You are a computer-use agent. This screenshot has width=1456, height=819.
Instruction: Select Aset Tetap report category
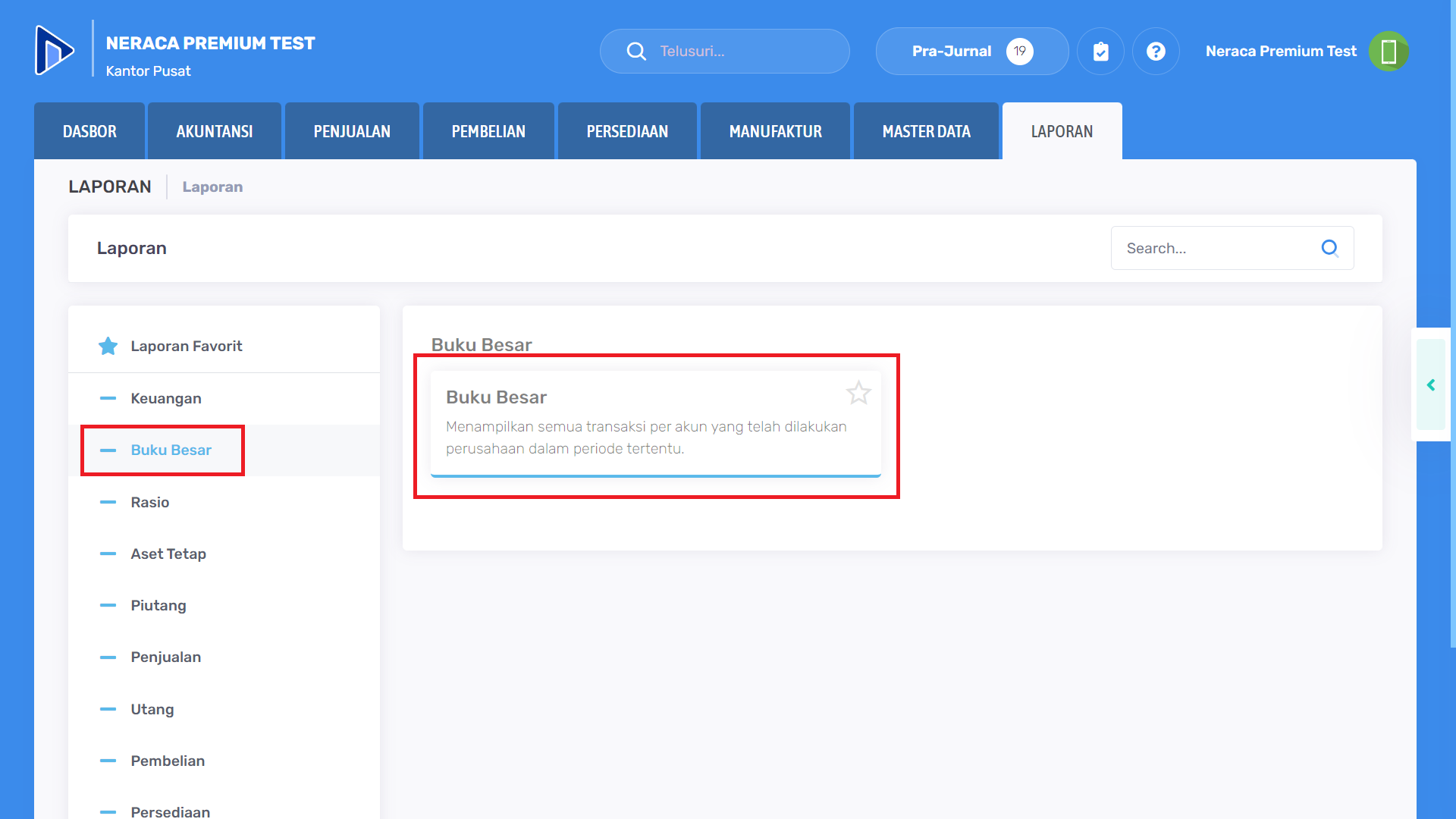168,554
